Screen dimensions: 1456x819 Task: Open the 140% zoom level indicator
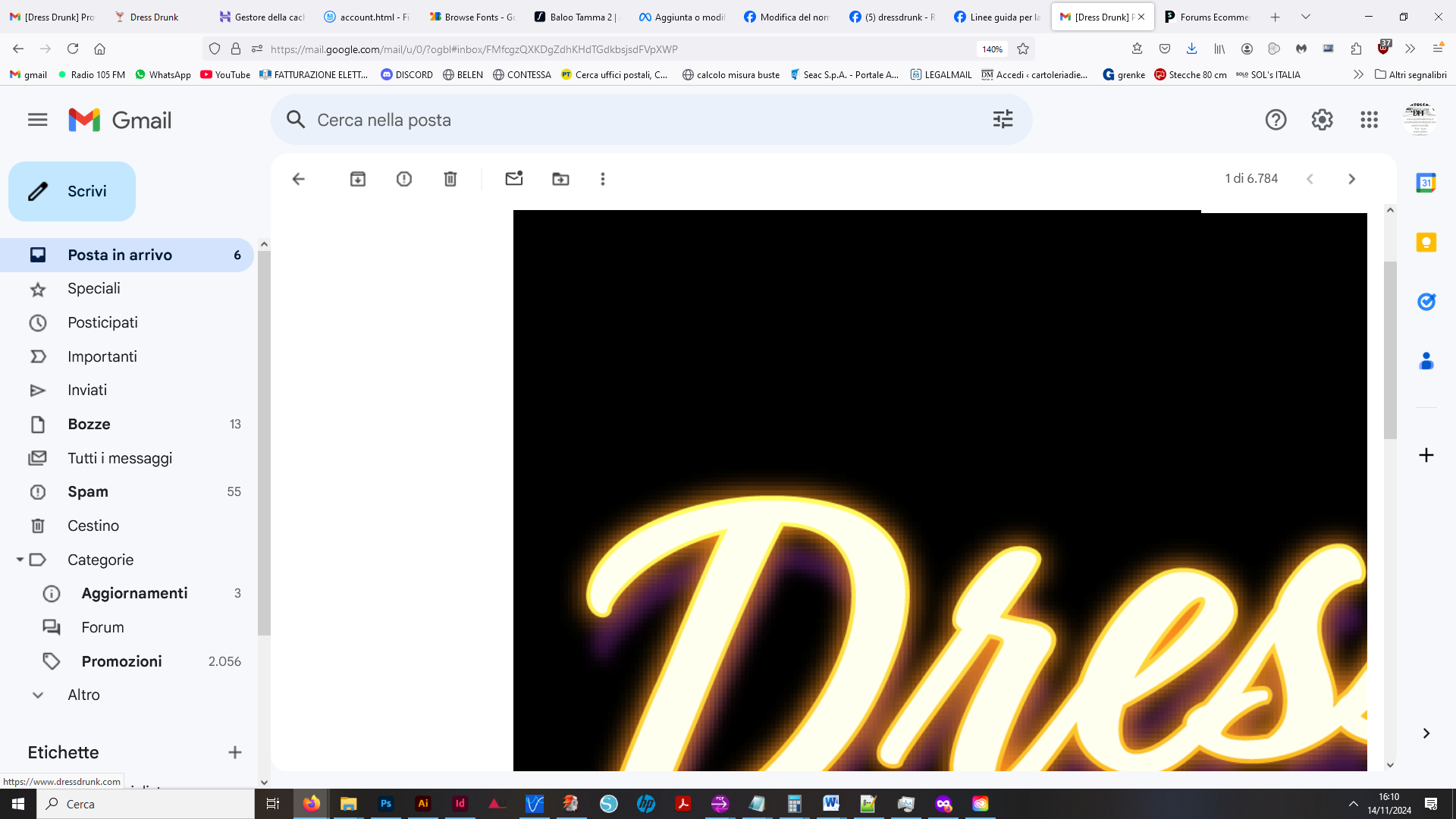pyautogui.click(x=993, y=49)
